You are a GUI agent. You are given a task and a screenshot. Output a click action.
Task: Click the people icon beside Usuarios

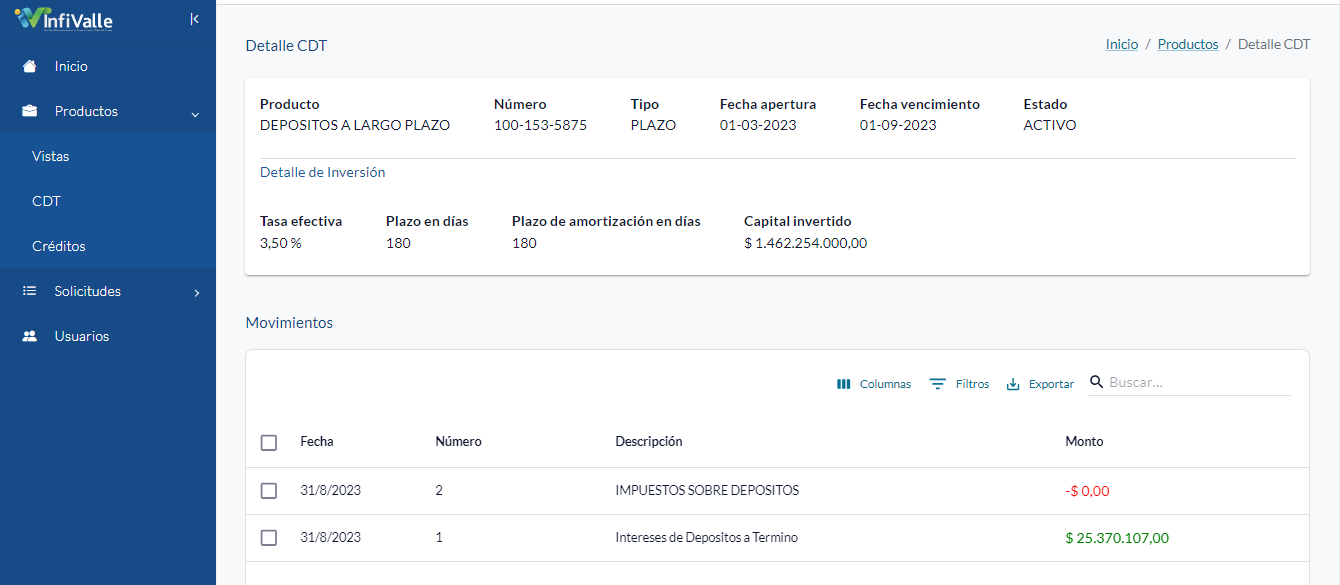pos(30,336)
